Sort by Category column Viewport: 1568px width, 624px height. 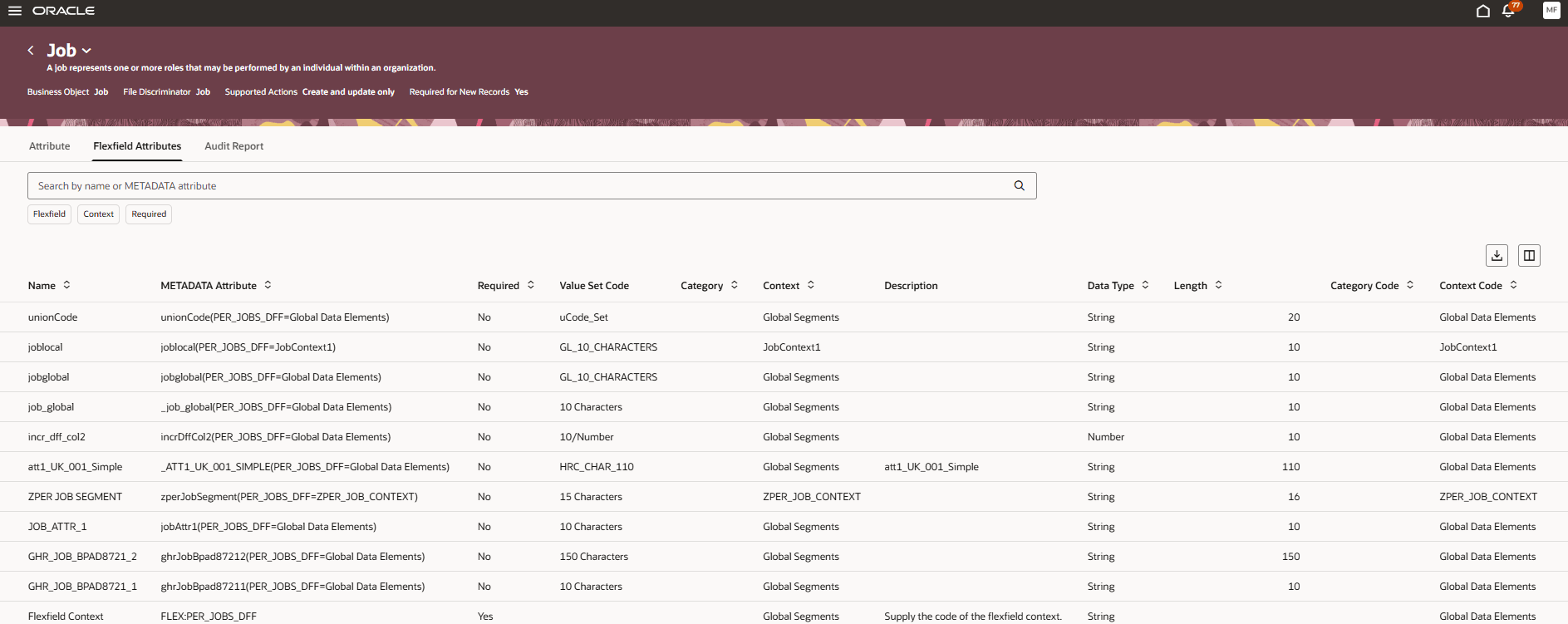tap(735, 285)
